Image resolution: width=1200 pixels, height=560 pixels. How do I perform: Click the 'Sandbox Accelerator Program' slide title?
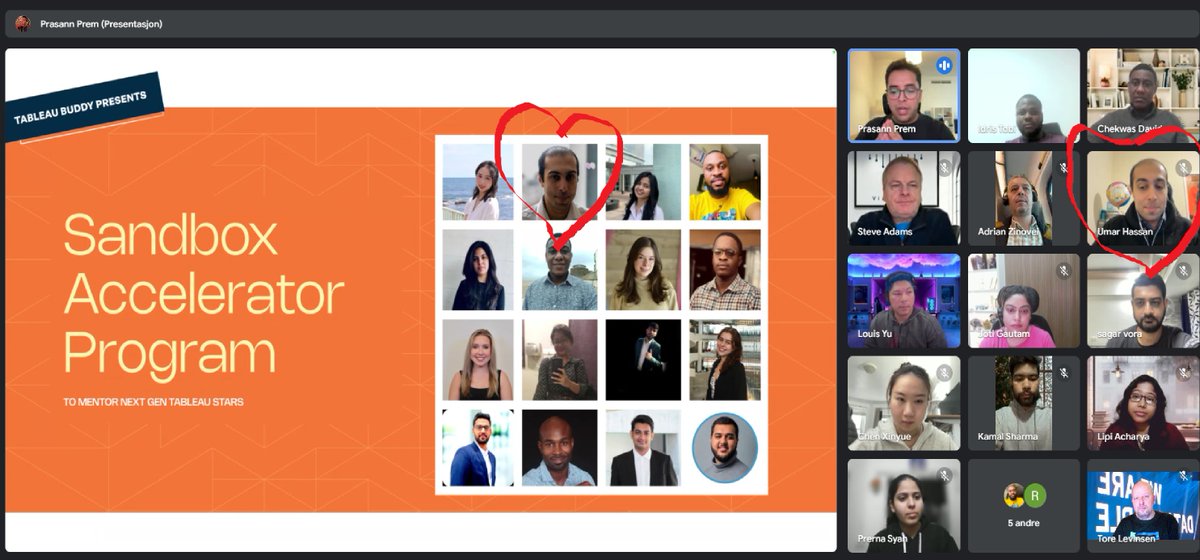coord(203,295)
